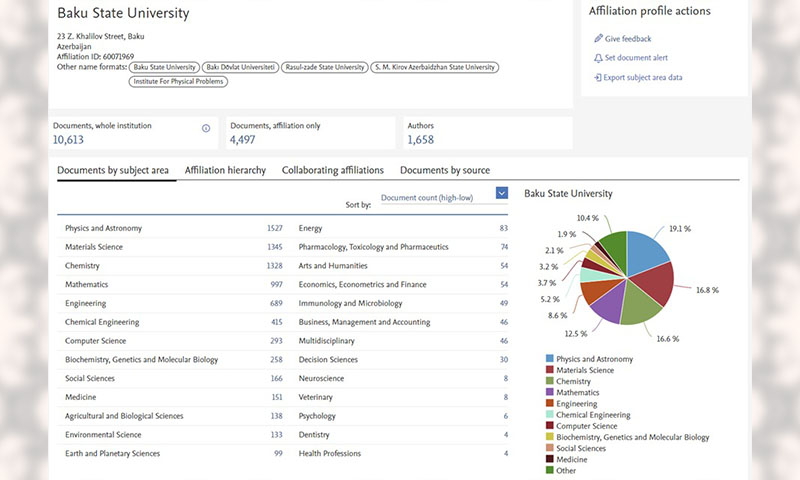This screenshot has width=800, height=480.
Task: Open the Sort by dropdown arrow
Action: pos(502,193)
